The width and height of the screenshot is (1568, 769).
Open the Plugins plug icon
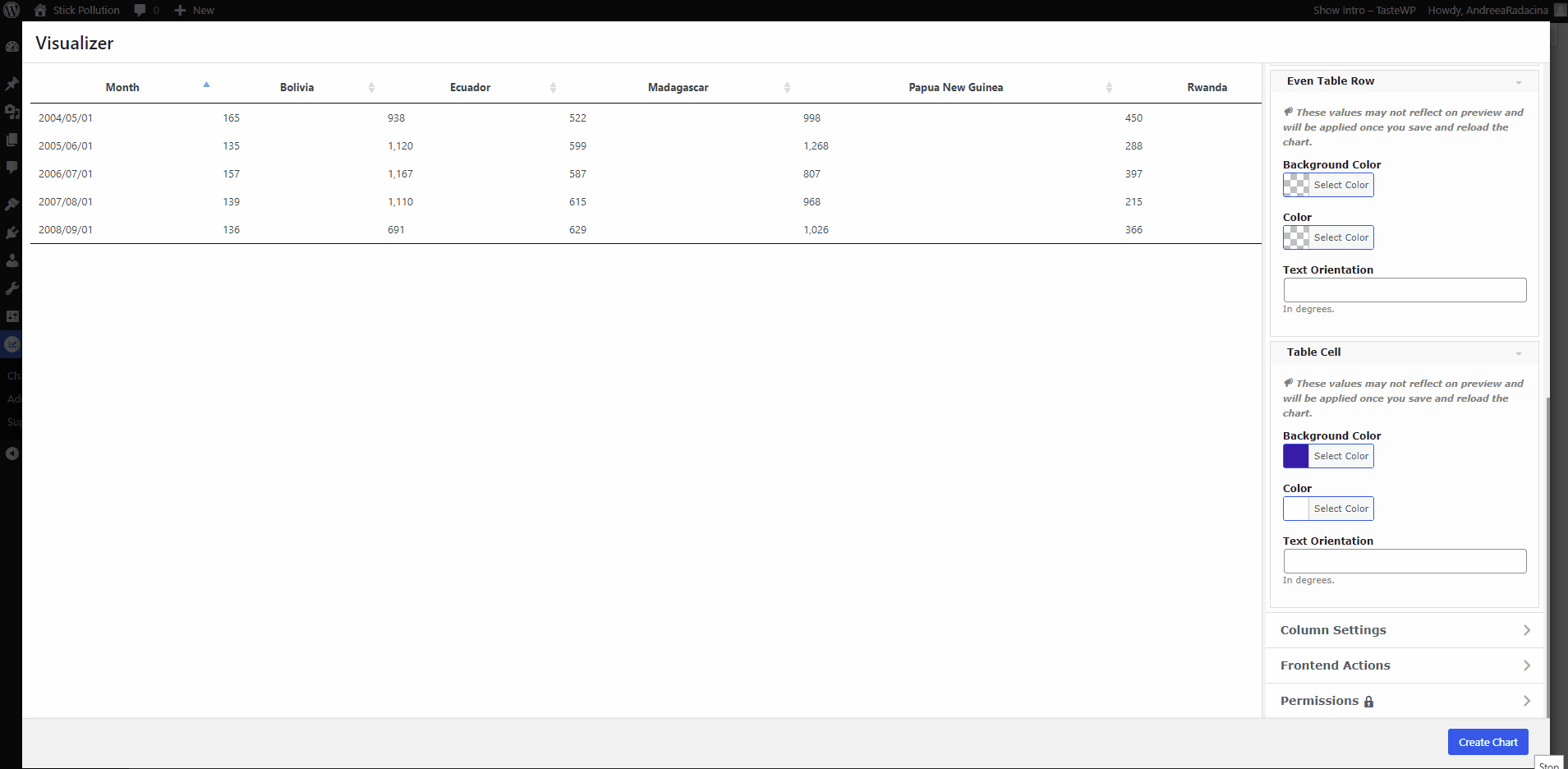[x=11, y=233]
